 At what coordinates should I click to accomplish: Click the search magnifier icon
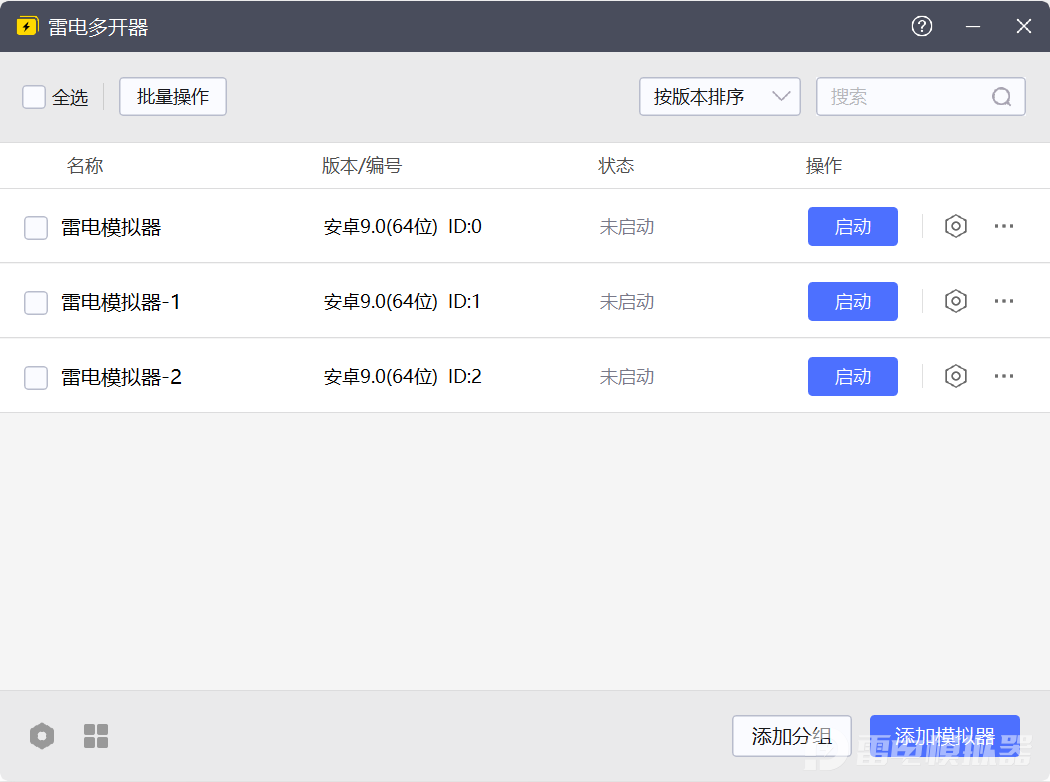coord(1001,97)
